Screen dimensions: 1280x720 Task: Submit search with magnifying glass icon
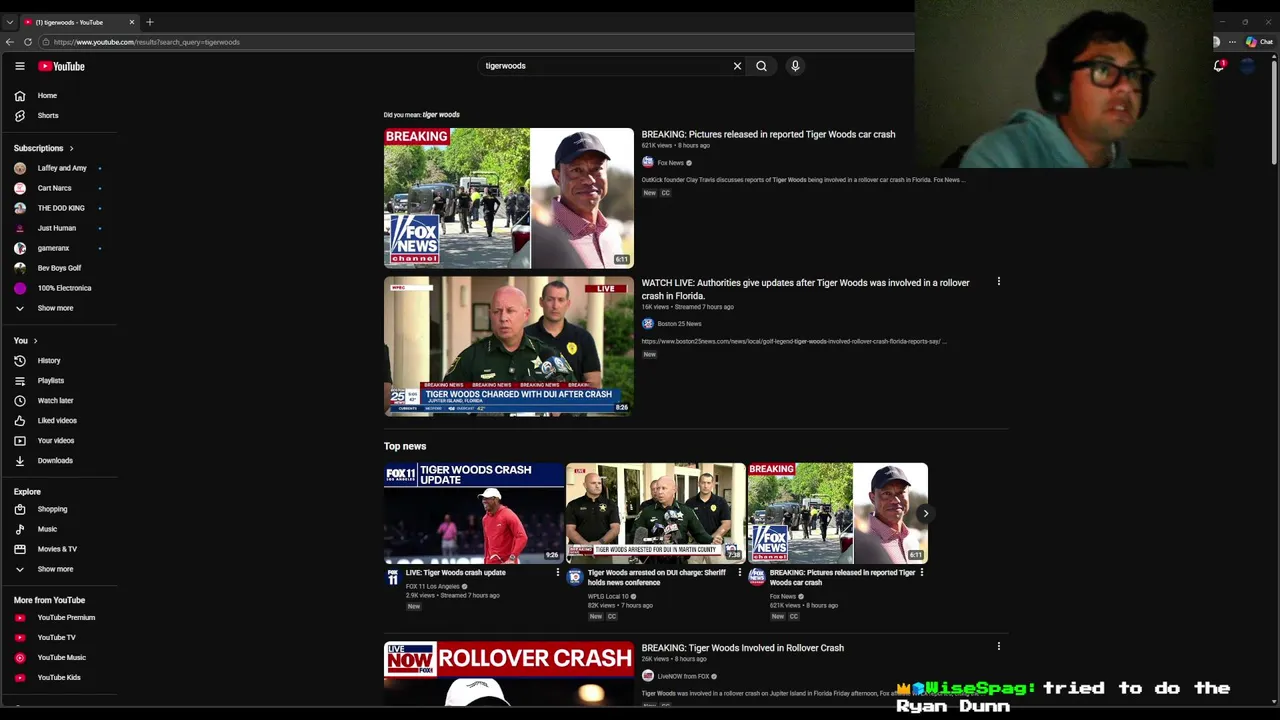tap(761, 66)
